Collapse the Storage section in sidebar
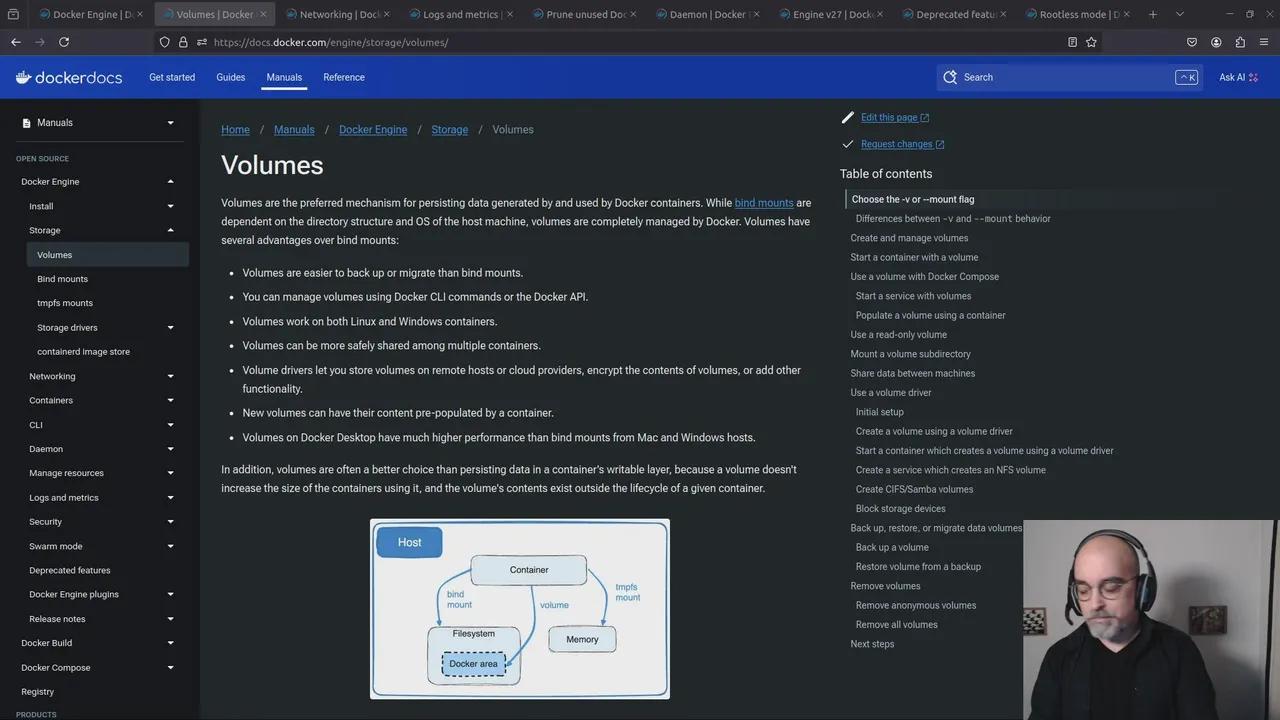Viewport: 1280px width, 720px height. [170, 230]
